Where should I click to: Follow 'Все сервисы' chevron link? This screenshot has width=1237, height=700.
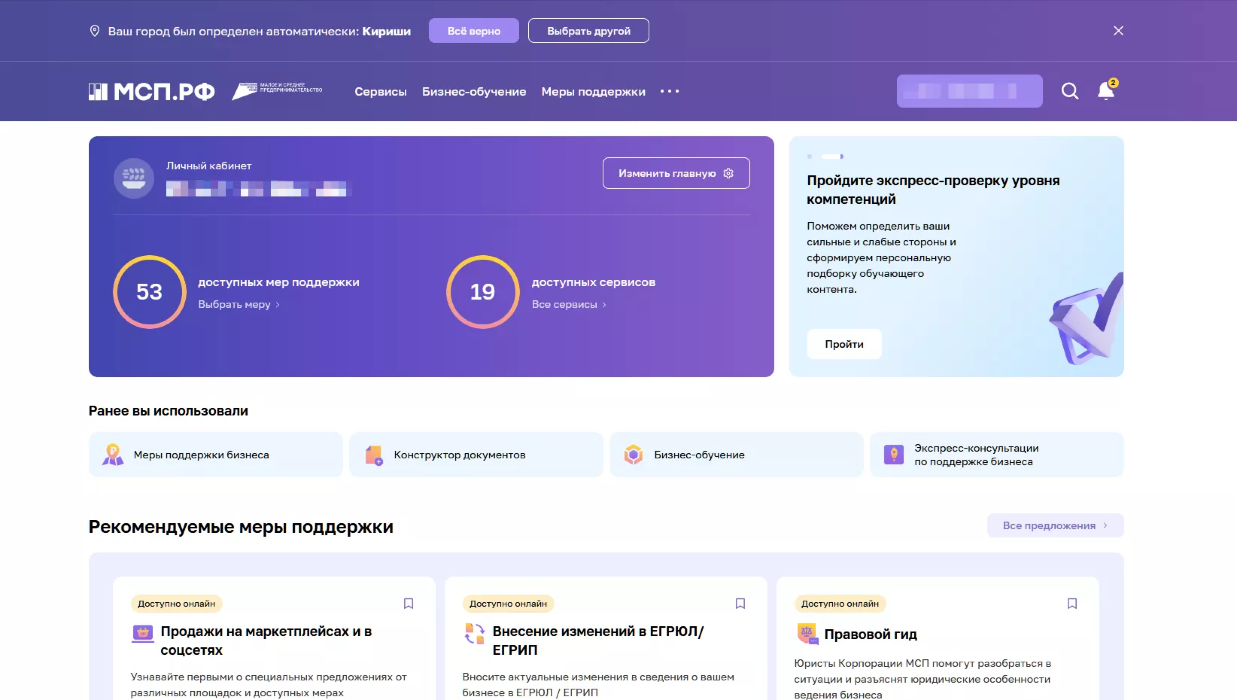click(569, 304)
